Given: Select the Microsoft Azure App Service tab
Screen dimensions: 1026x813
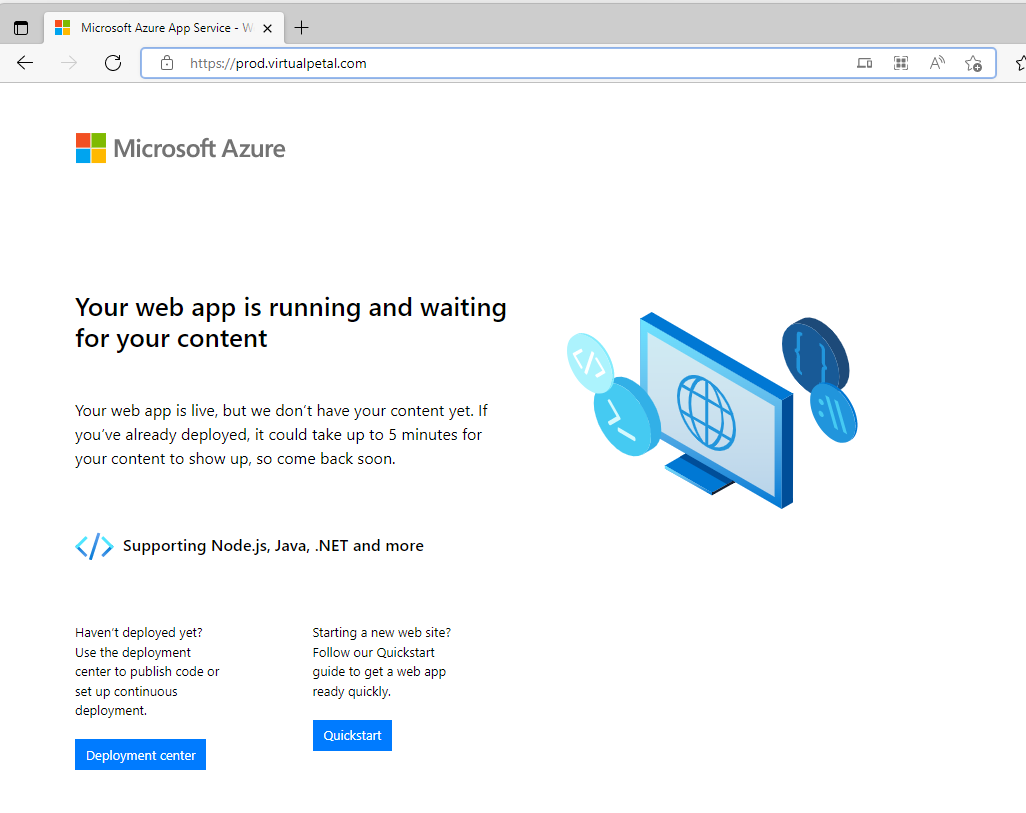Looking at the screenshot, I should click(x=164, y=28).
